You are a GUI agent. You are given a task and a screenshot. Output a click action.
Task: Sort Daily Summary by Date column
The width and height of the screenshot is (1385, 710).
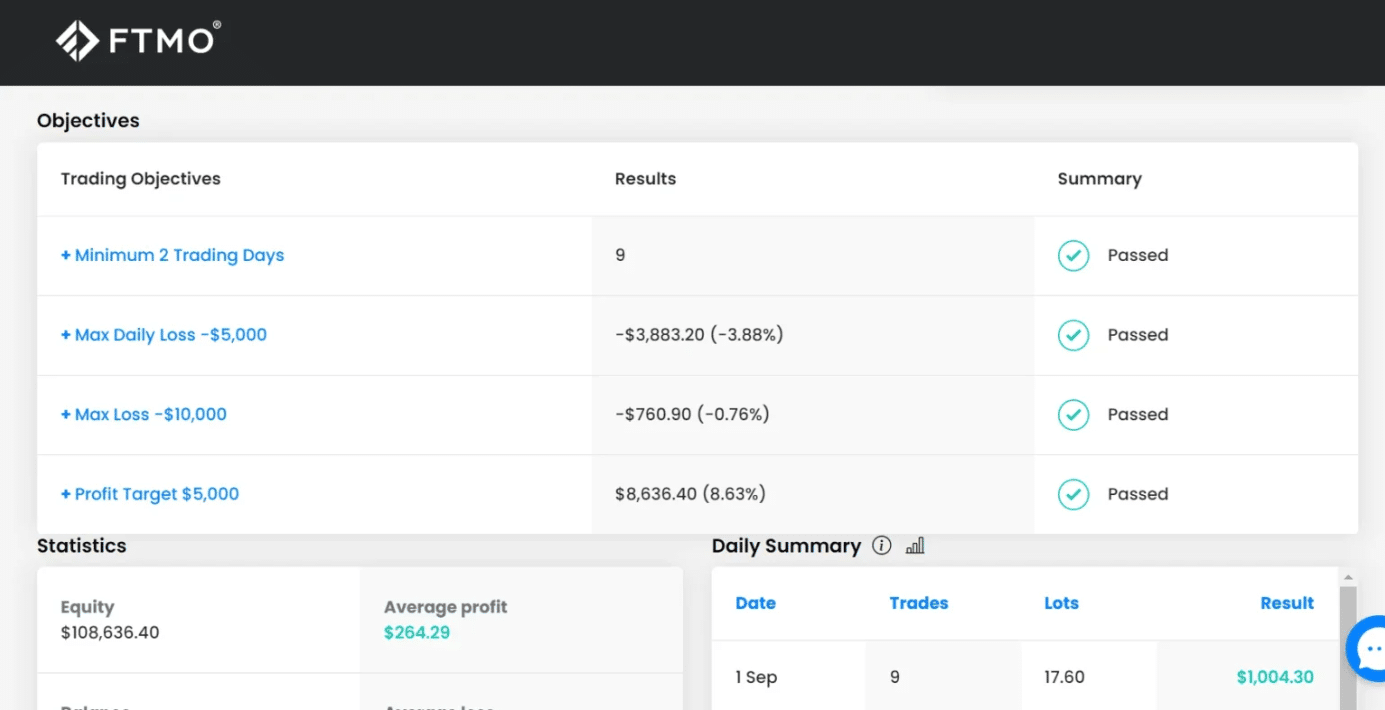click(755, 603)
